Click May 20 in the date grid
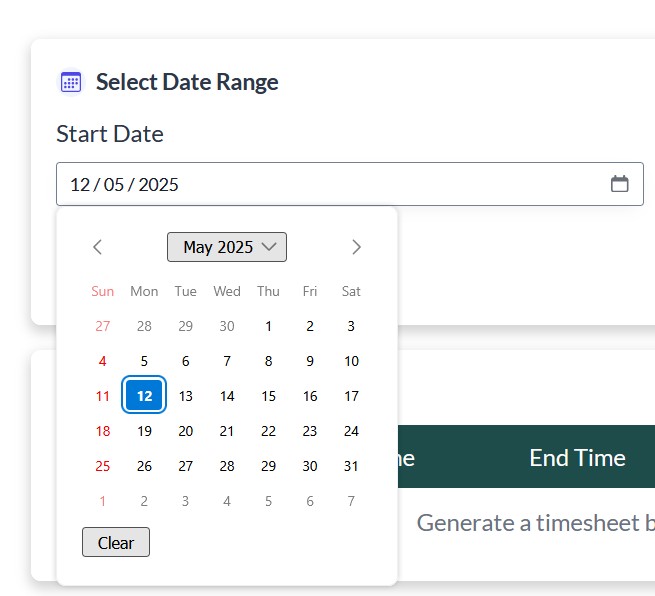 coord(185,431)
